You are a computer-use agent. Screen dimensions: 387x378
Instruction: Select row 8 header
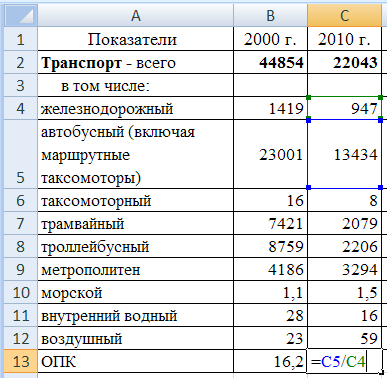point(21,246)
